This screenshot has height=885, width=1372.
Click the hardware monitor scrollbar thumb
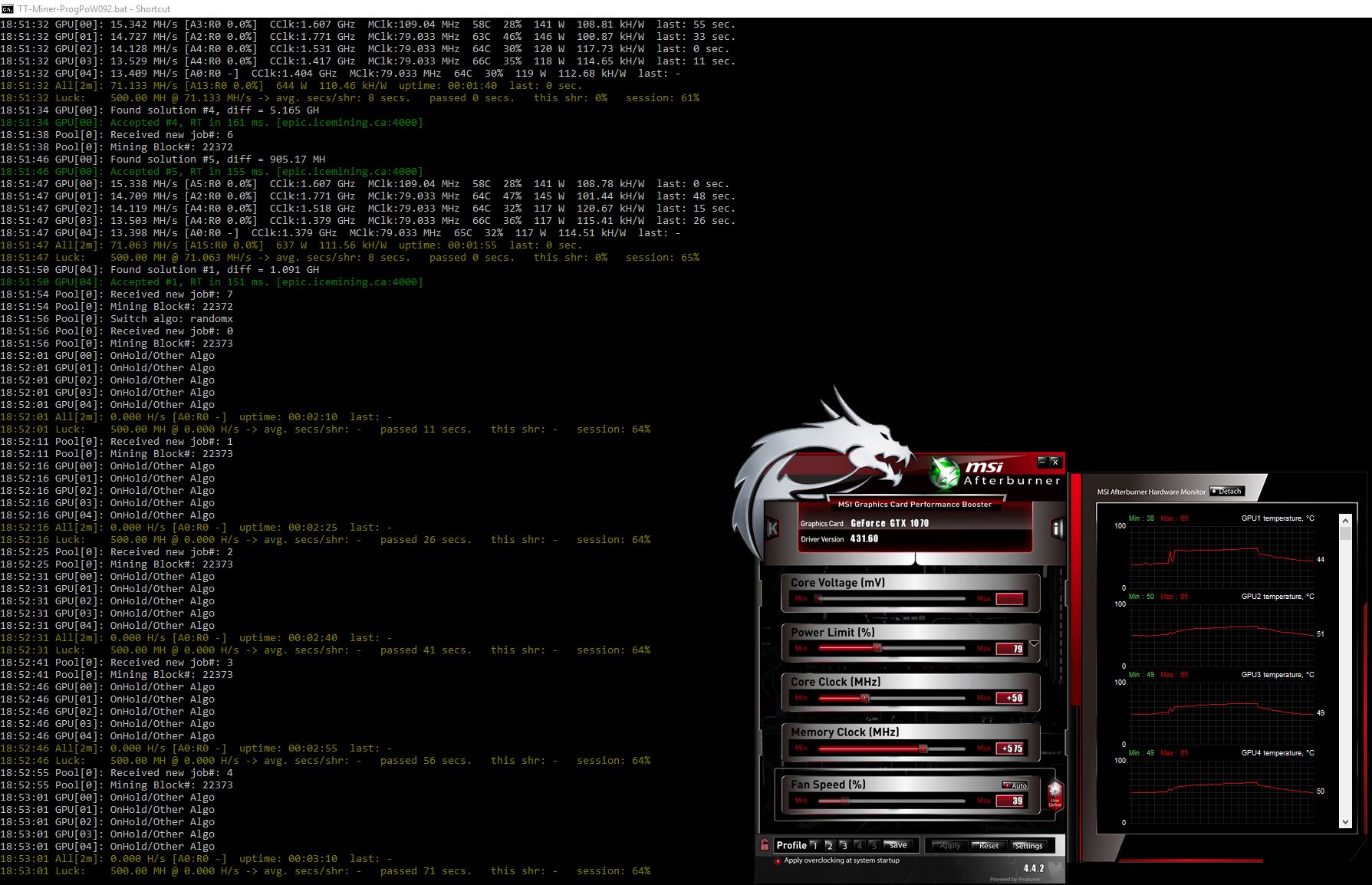[1345, 534]
